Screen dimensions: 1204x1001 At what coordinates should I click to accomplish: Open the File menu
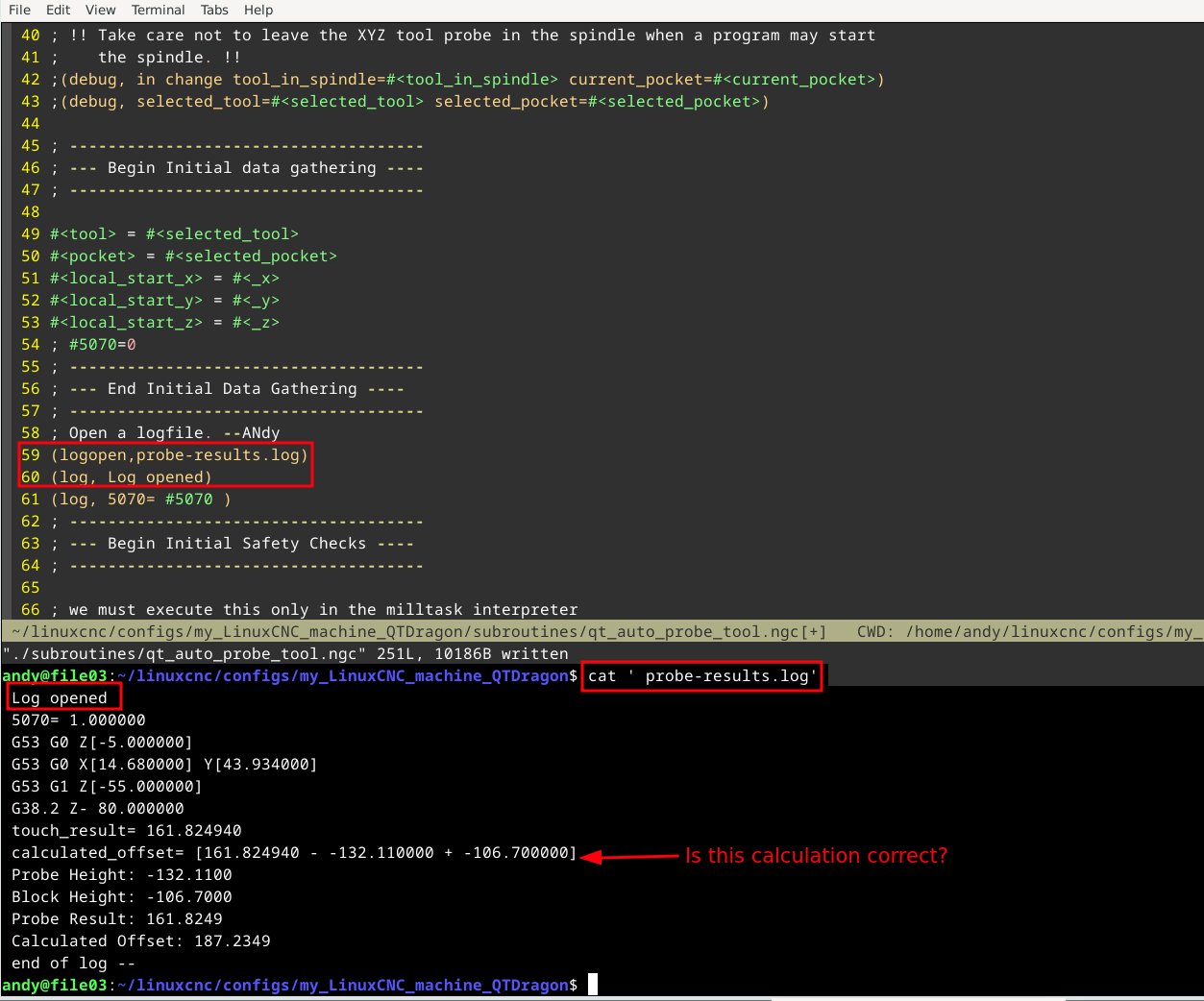point(19,10)
